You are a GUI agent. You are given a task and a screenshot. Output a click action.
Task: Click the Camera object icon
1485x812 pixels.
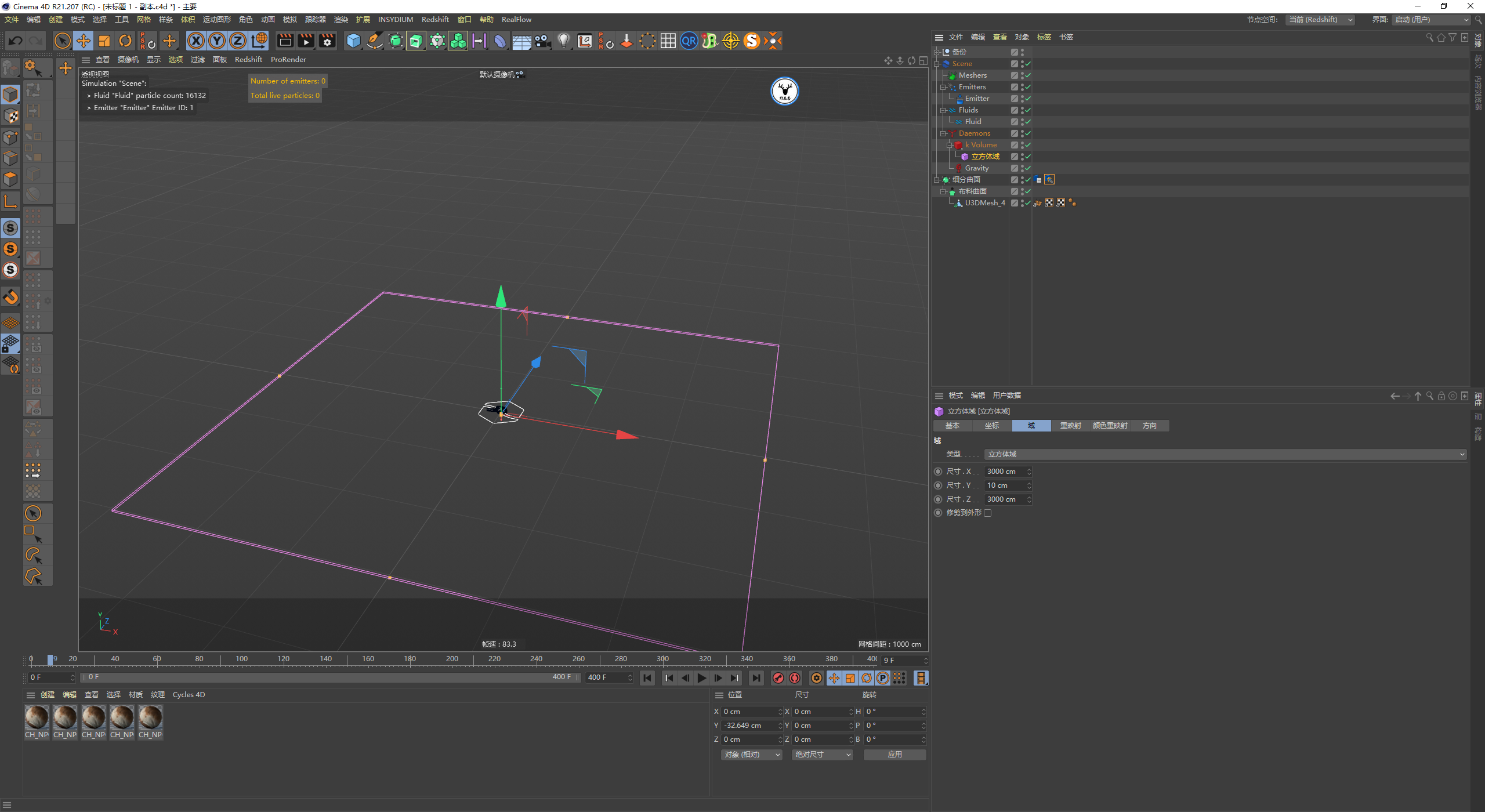click(x=542, y=41)
